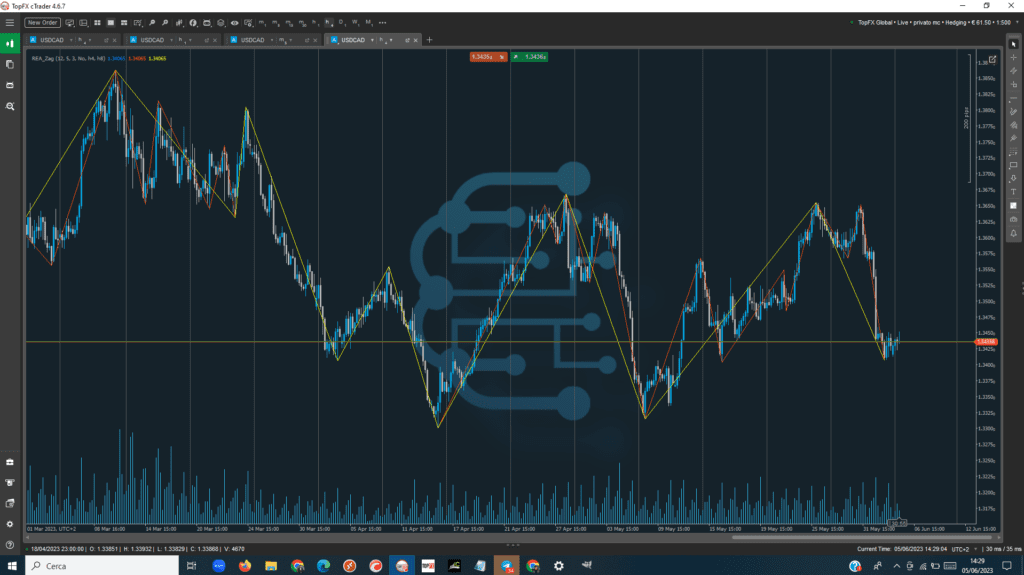Detach the active USDCAD chart tab

407,41
